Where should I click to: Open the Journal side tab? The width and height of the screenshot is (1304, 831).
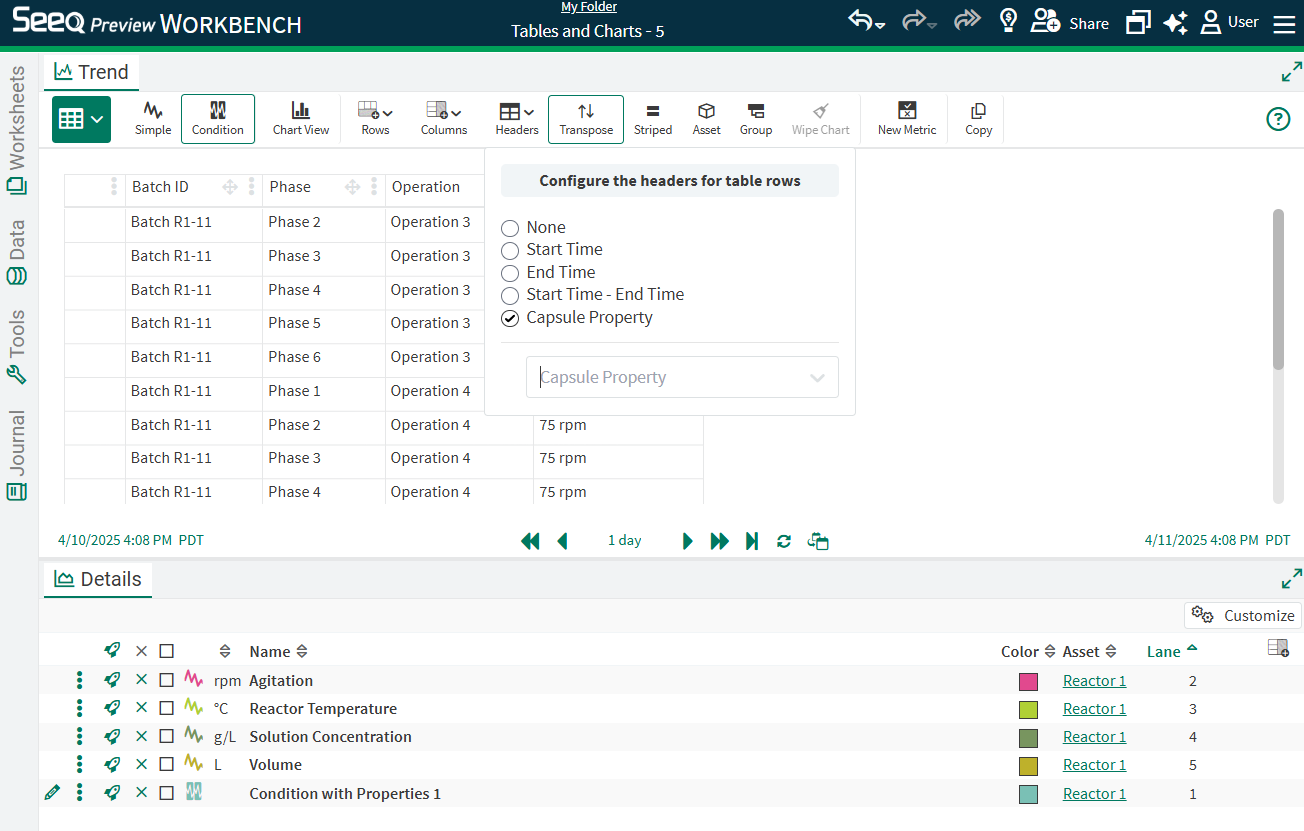click(x=17, y=455)
